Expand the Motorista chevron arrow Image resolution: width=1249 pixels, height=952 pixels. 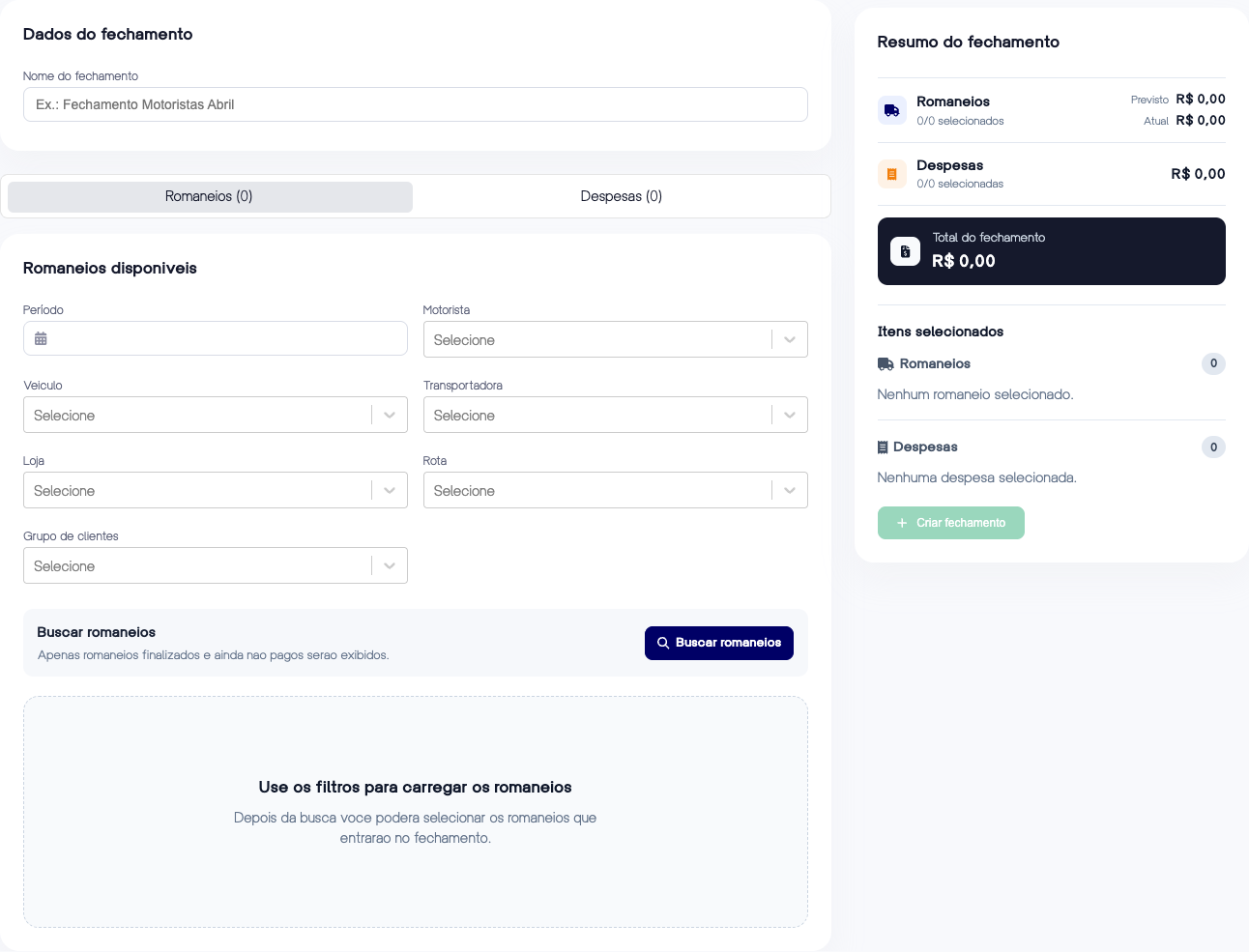tap(790, 339)
